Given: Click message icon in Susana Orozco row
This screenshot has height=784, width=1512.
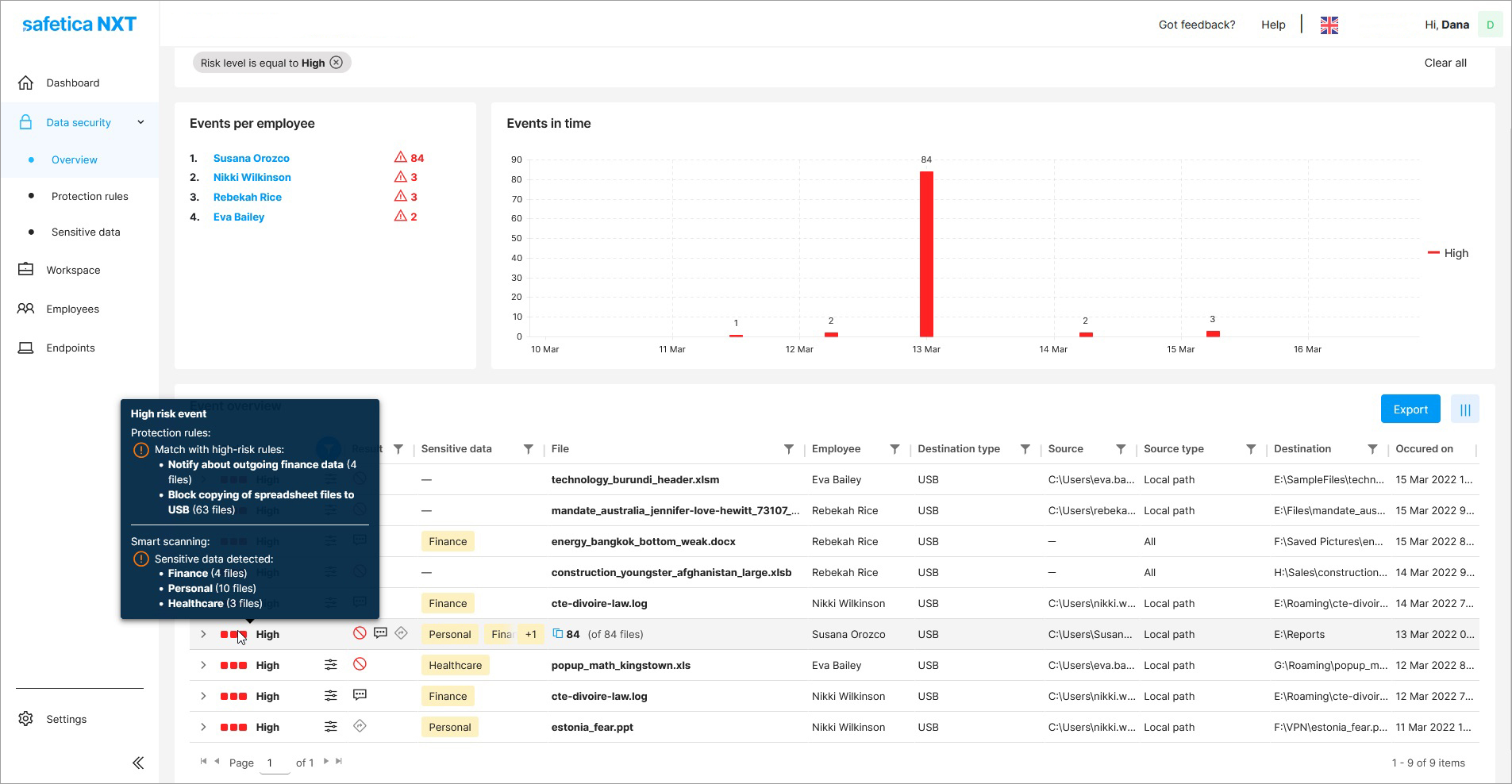Looking at the screenshot, I should 380,633.
